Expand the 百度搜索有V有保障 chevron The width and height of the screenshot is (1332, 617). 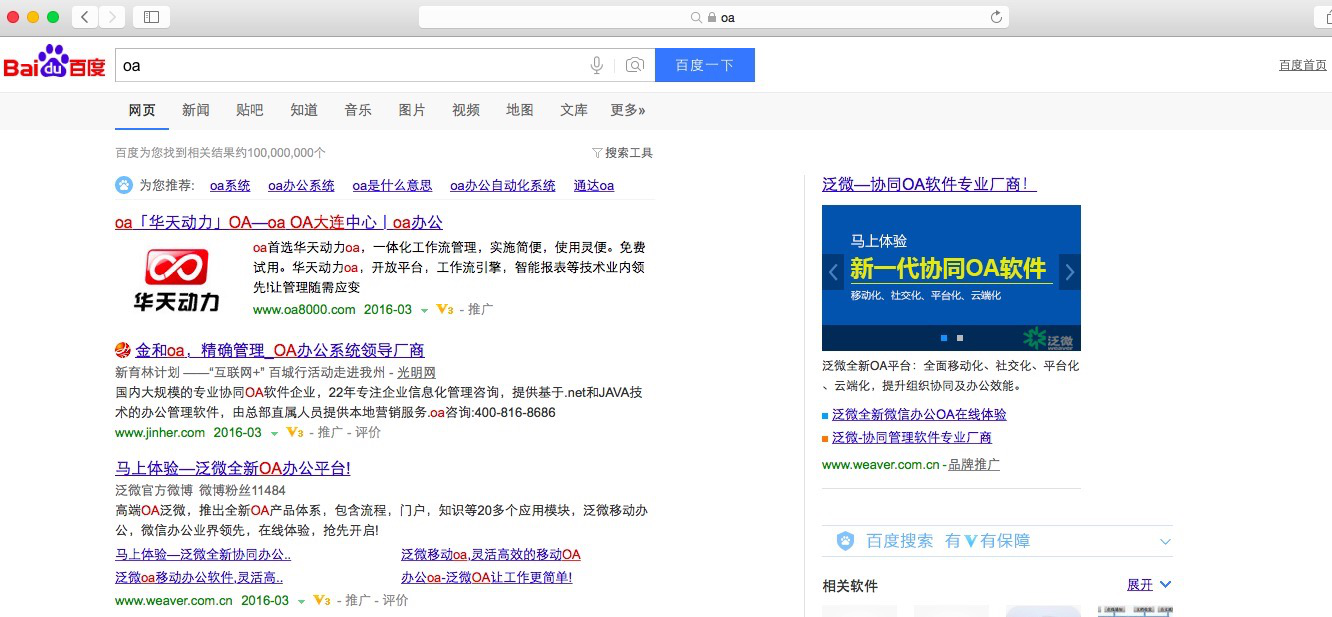tap(1164, 539)
